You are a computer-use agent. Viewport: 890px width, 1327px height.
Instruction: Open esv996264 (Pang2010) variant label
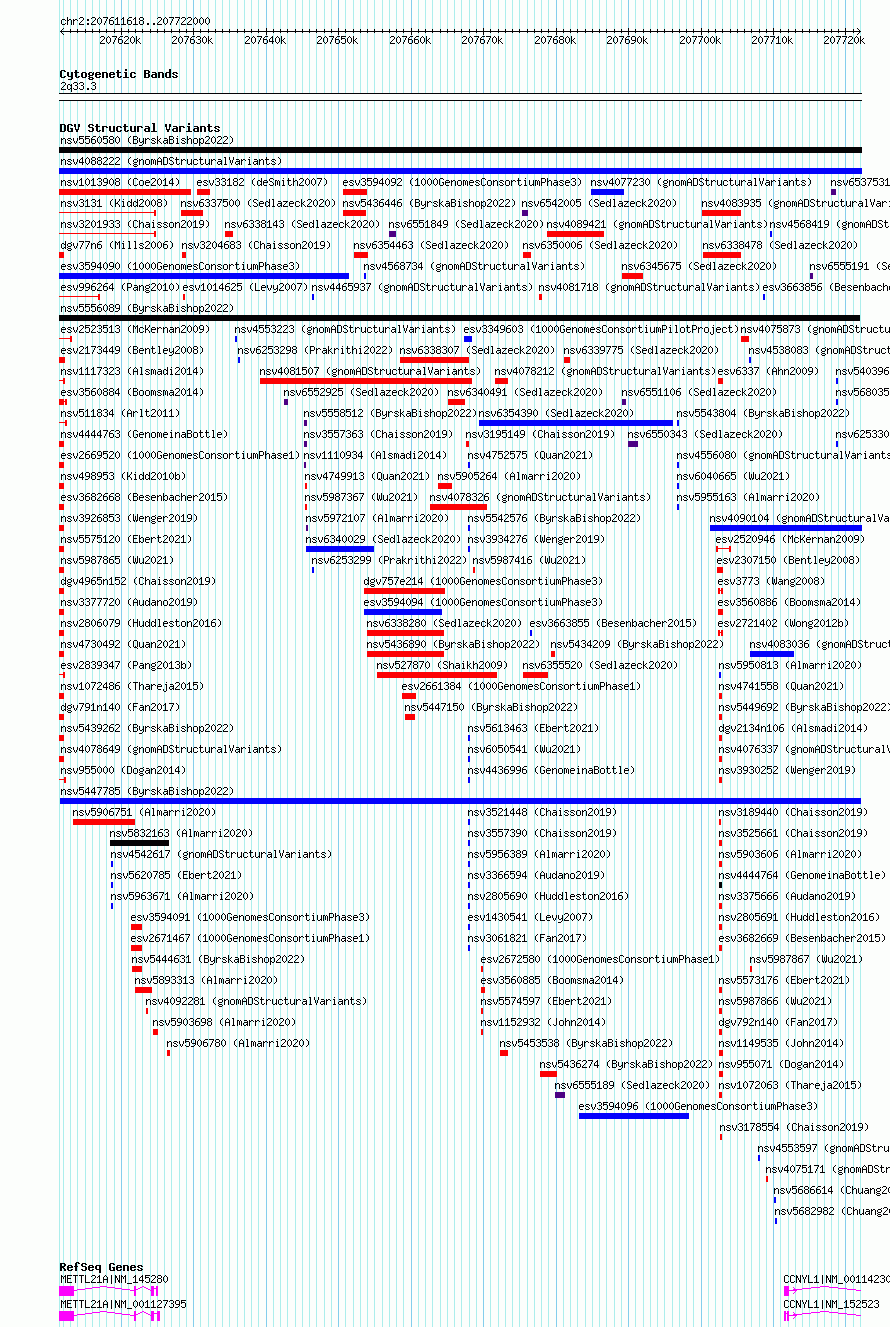coord(120,287)
